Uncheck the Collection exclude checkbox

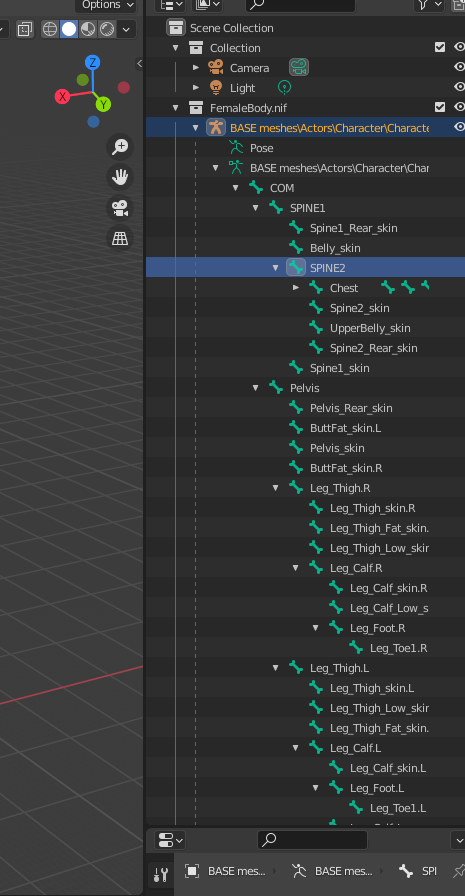pyautogui.click(x=440, y=47)
